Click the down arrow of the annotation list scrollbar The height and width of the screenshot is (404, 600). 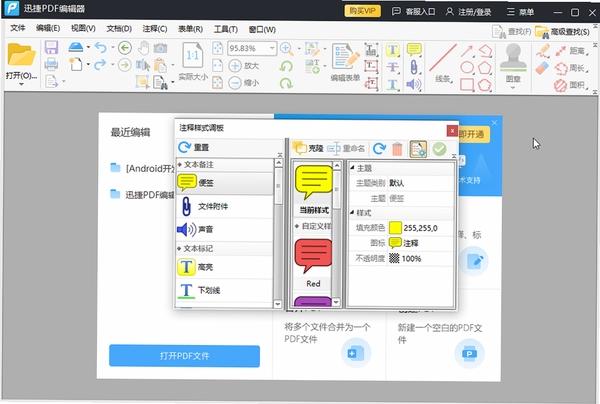(x=278, y=304)
